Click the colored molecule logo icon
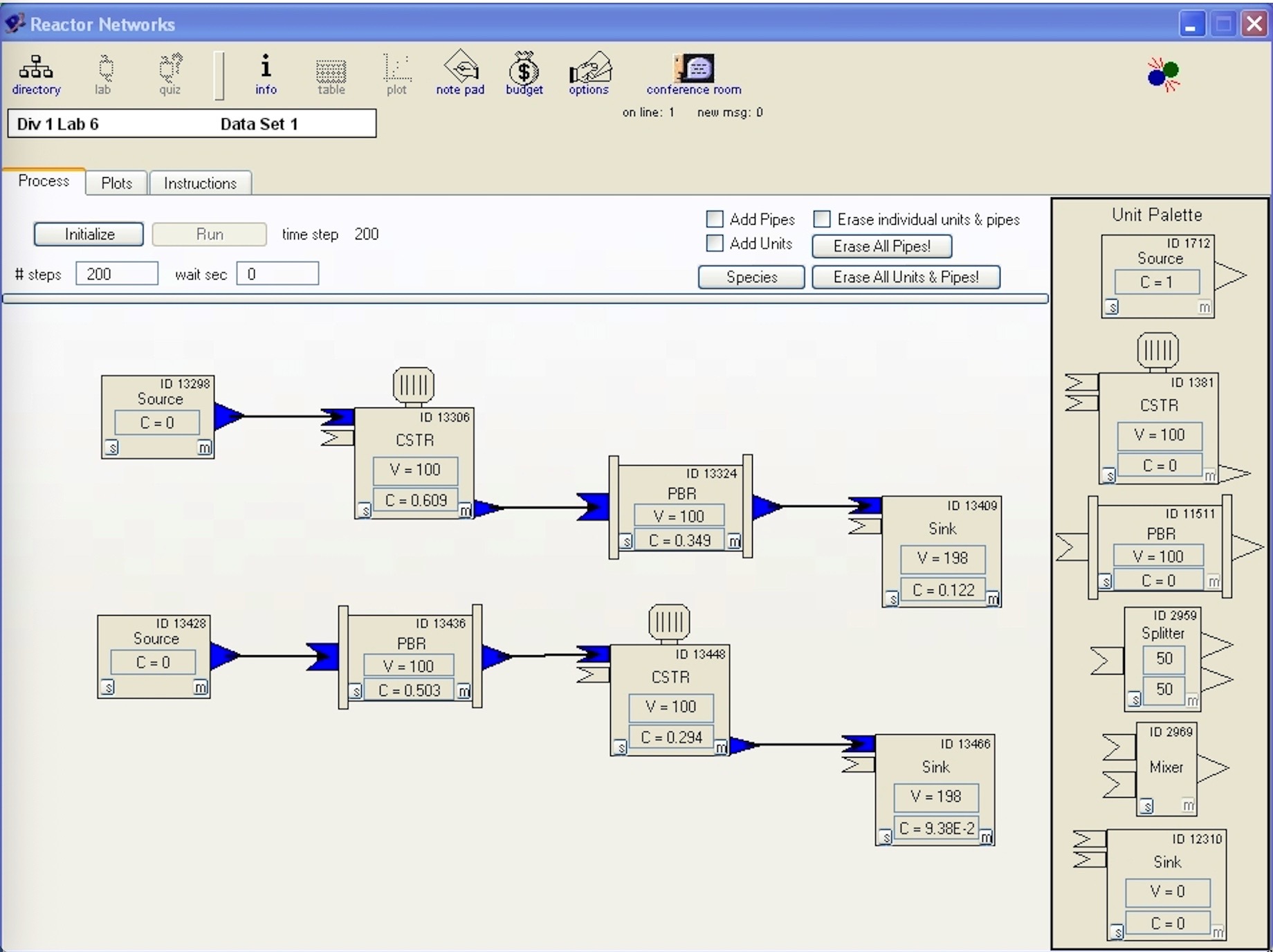The height and width of the screenshot is (952, 1273). 1163,75
